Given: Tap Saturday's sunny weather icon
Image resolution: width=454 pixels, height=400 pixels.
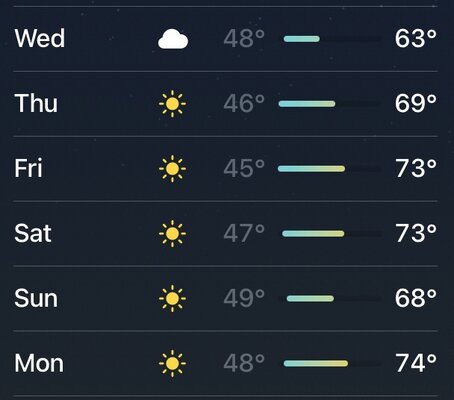Looking at the screenshot, I should click(172, 233).
